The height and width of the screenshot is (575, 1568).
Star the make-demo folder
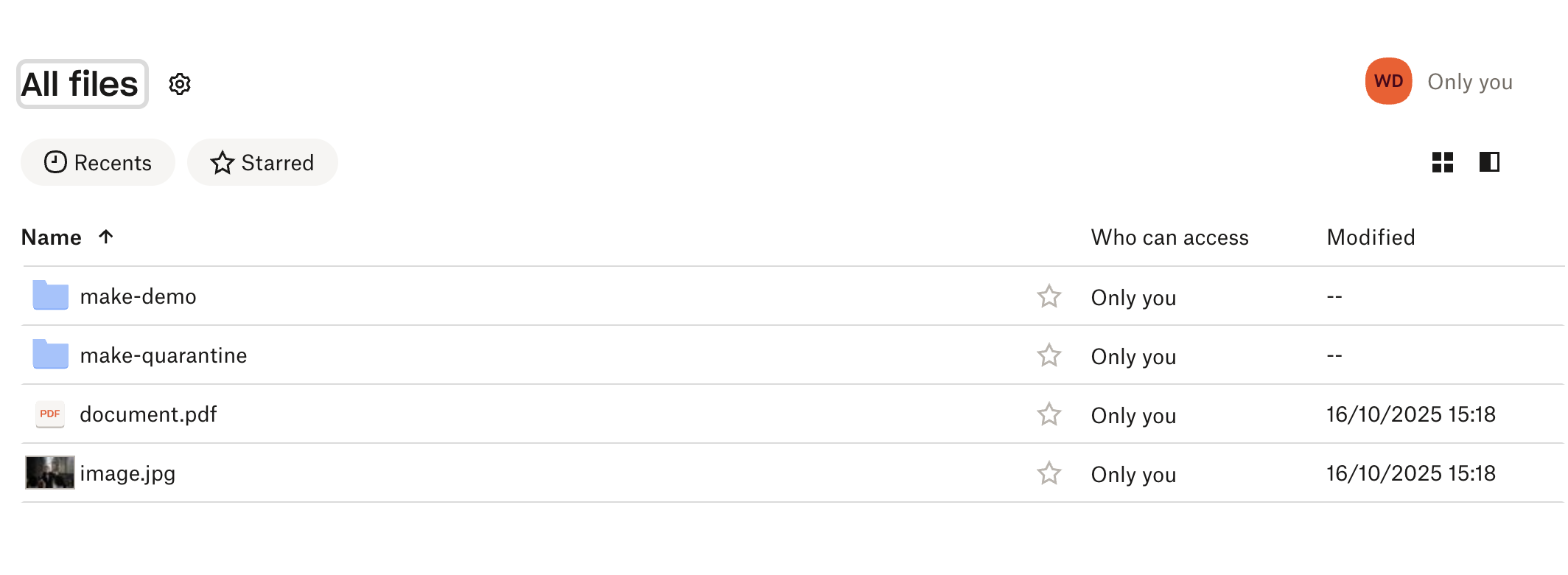(x=1048, y=296)
